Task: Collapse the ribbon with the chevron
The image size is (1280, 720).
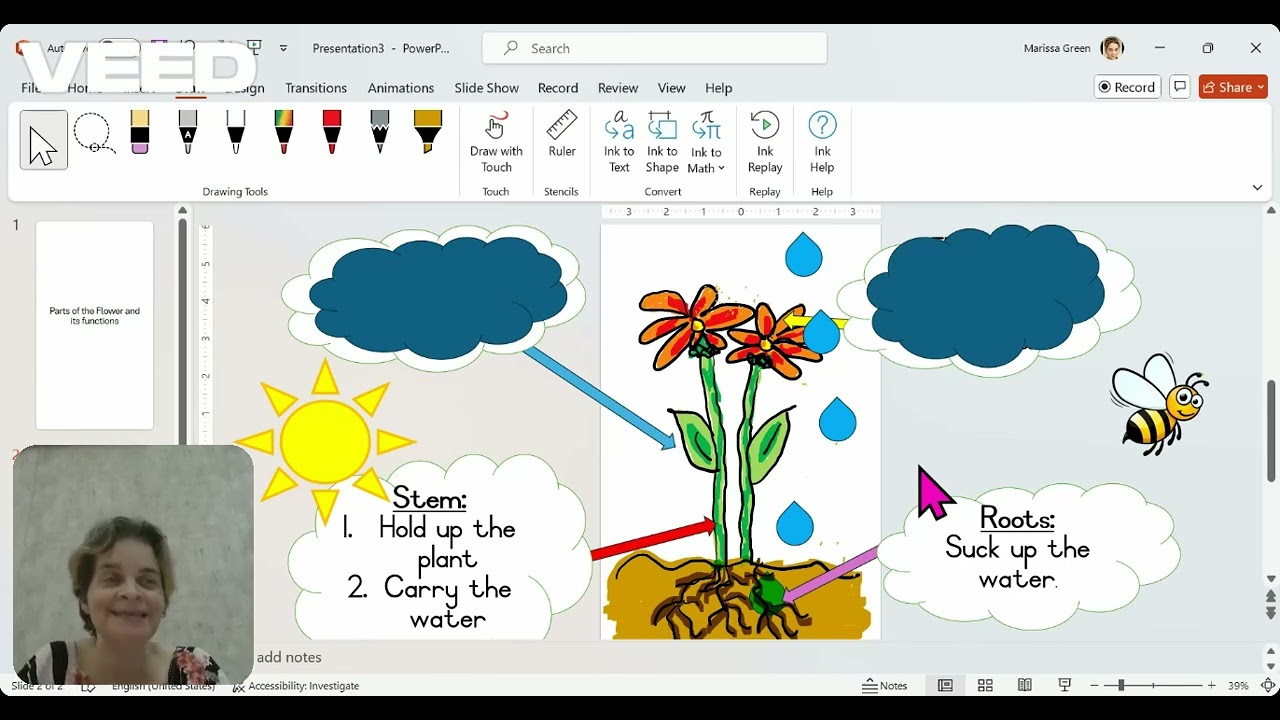Action: pyautogui.click(x=1257, y=188)
